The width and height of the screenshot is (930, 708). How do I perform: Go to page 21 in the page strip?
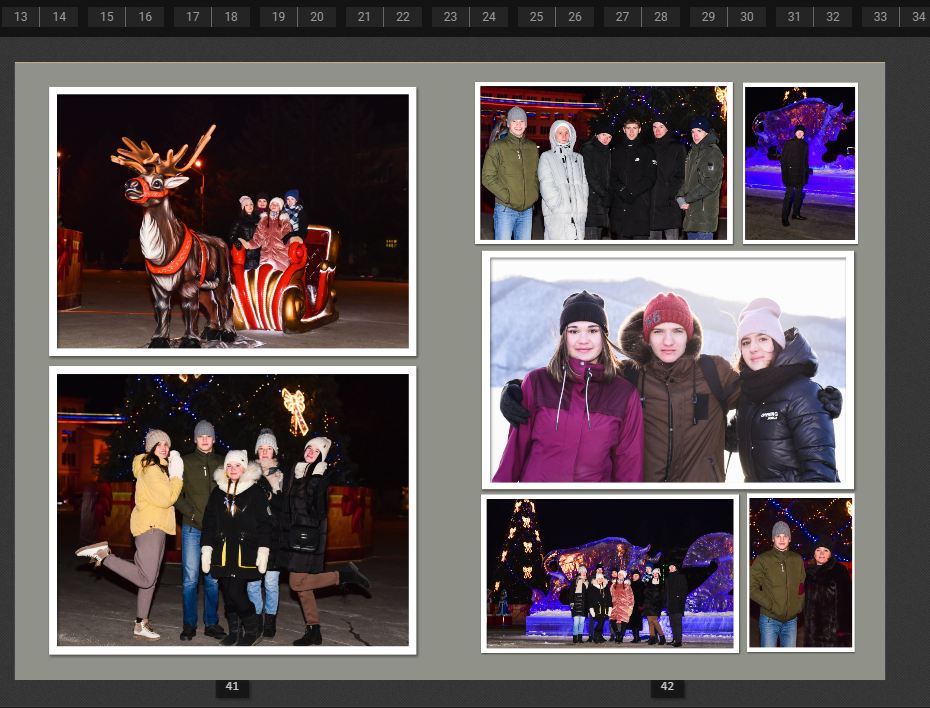(x=364, y=17)
